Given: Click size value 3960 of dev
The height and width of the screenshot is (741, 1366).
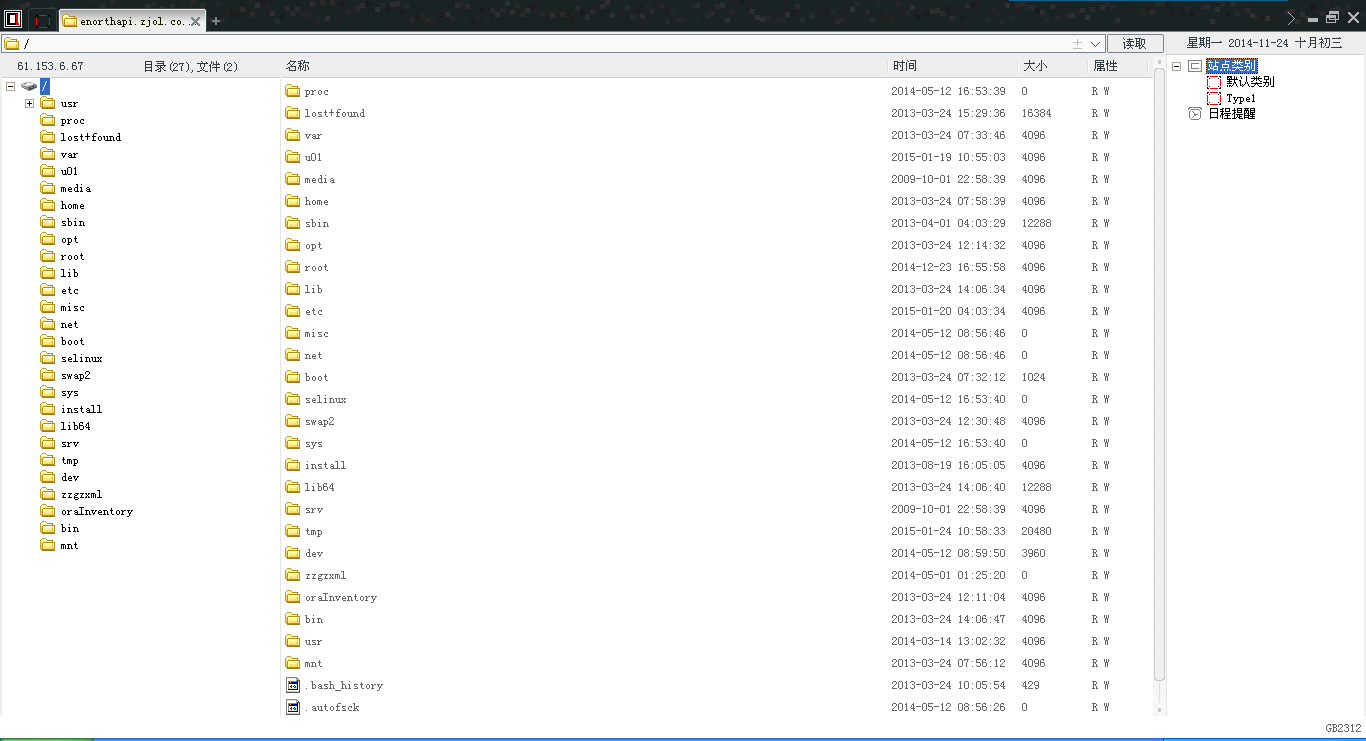Looking at the screenshot, I should (x=1034, y=553).
